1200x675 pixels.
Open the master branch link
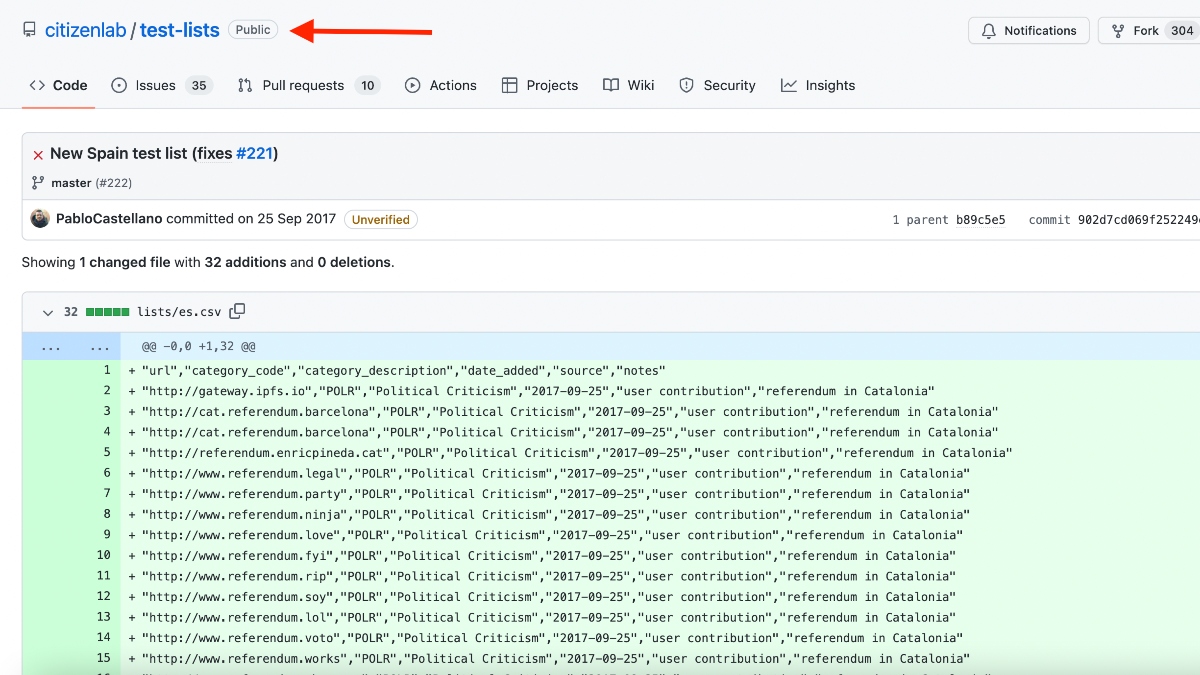71,183
